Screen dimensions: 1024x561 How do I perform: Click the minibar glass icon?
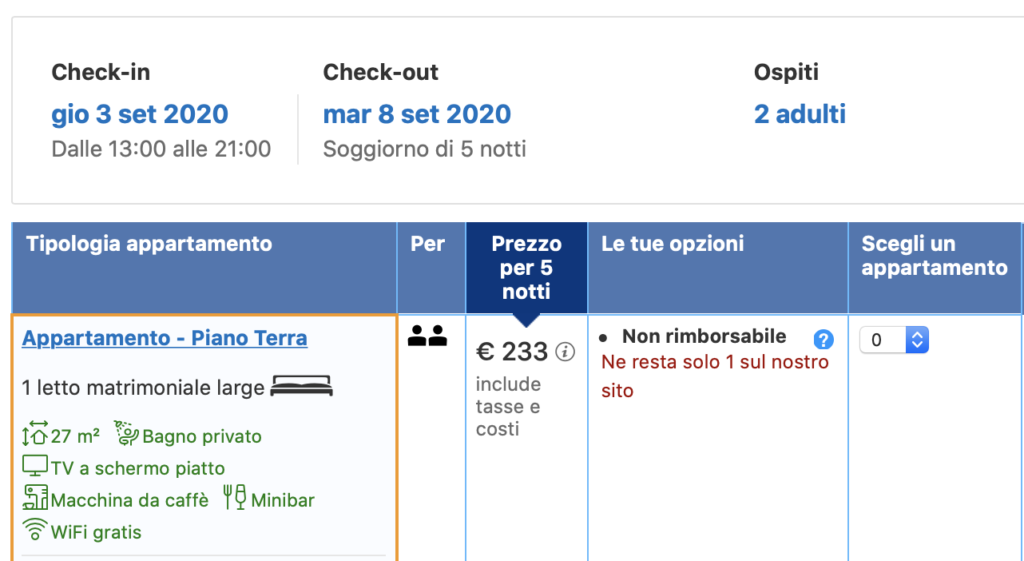[235, 498]
